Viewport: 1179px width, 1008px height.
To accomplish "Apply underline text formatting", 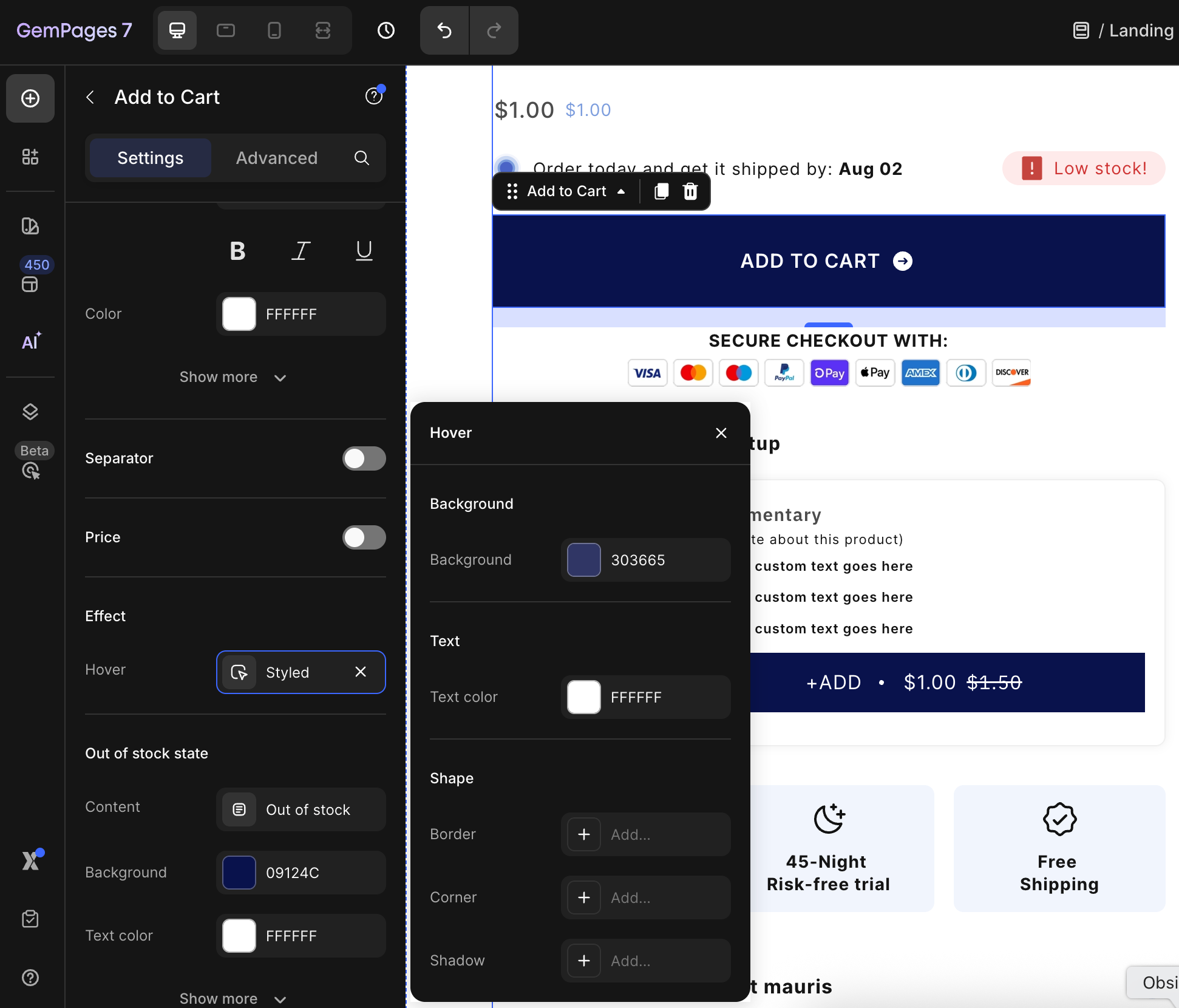I will pyautogui.click(x=364, y=251).
